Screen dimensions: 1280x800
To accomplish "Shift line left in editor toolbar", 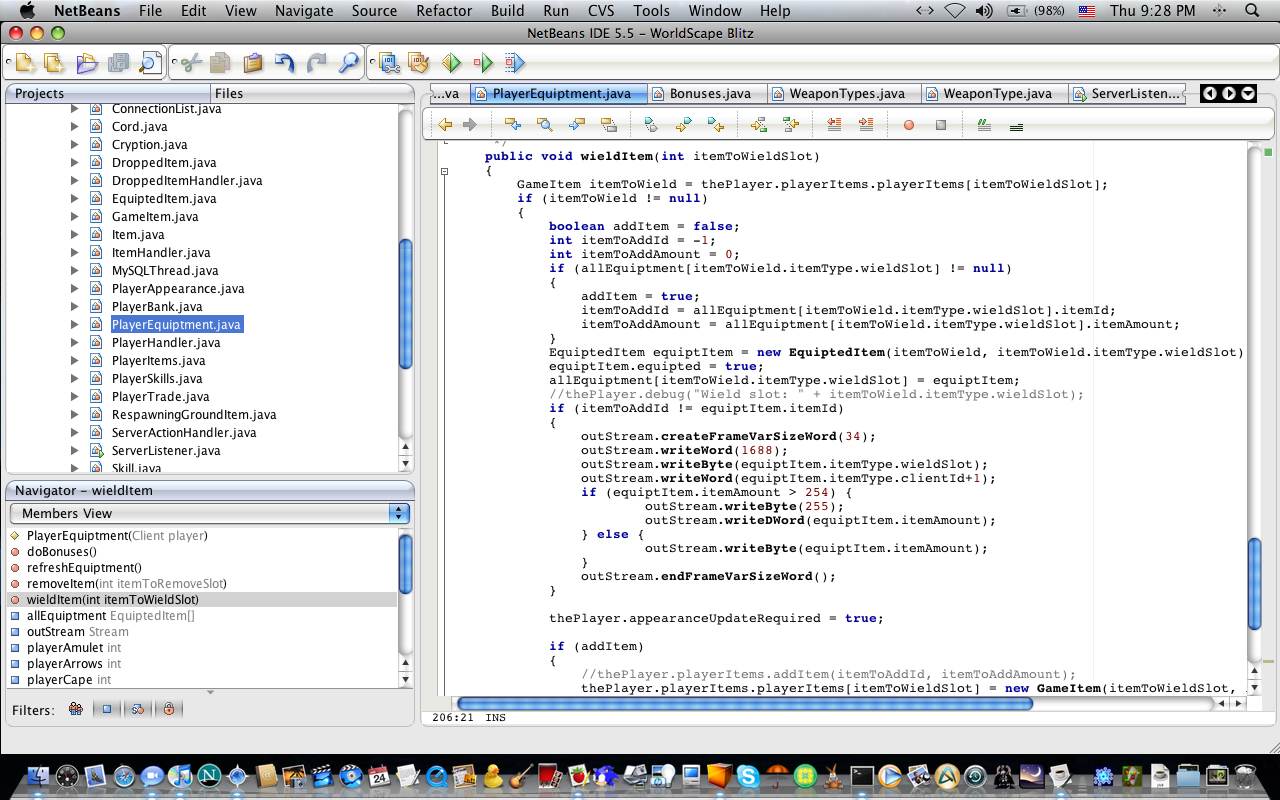I will point(834,125).
